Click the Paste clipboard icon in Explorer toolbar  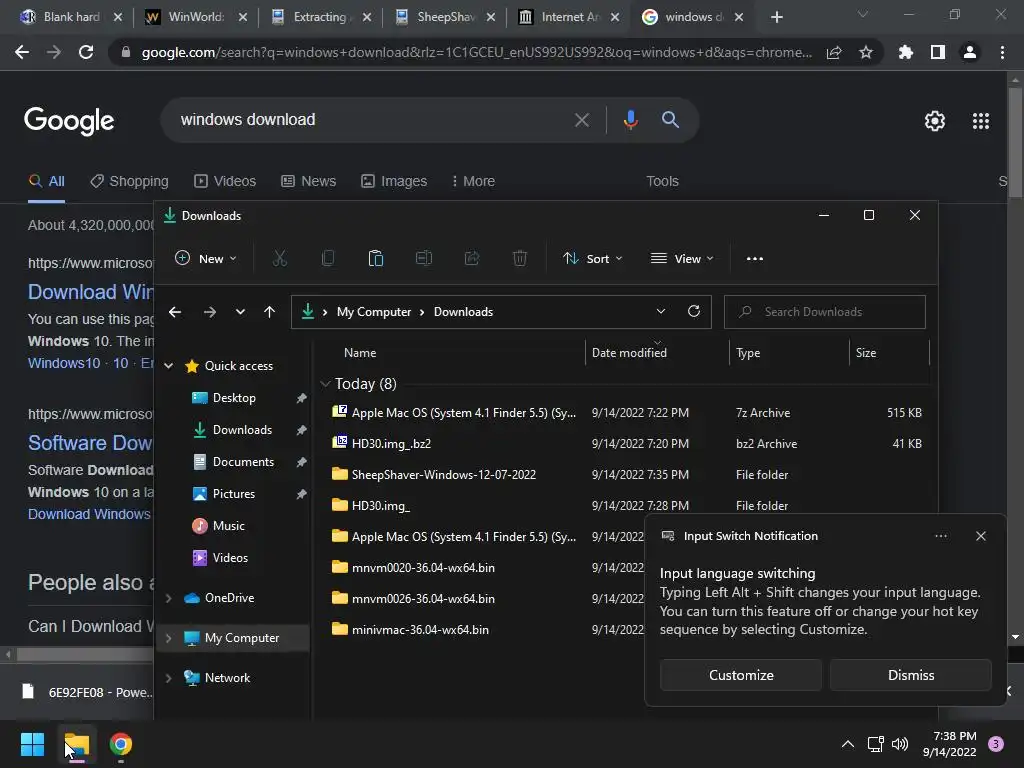(x=376, y=259)
